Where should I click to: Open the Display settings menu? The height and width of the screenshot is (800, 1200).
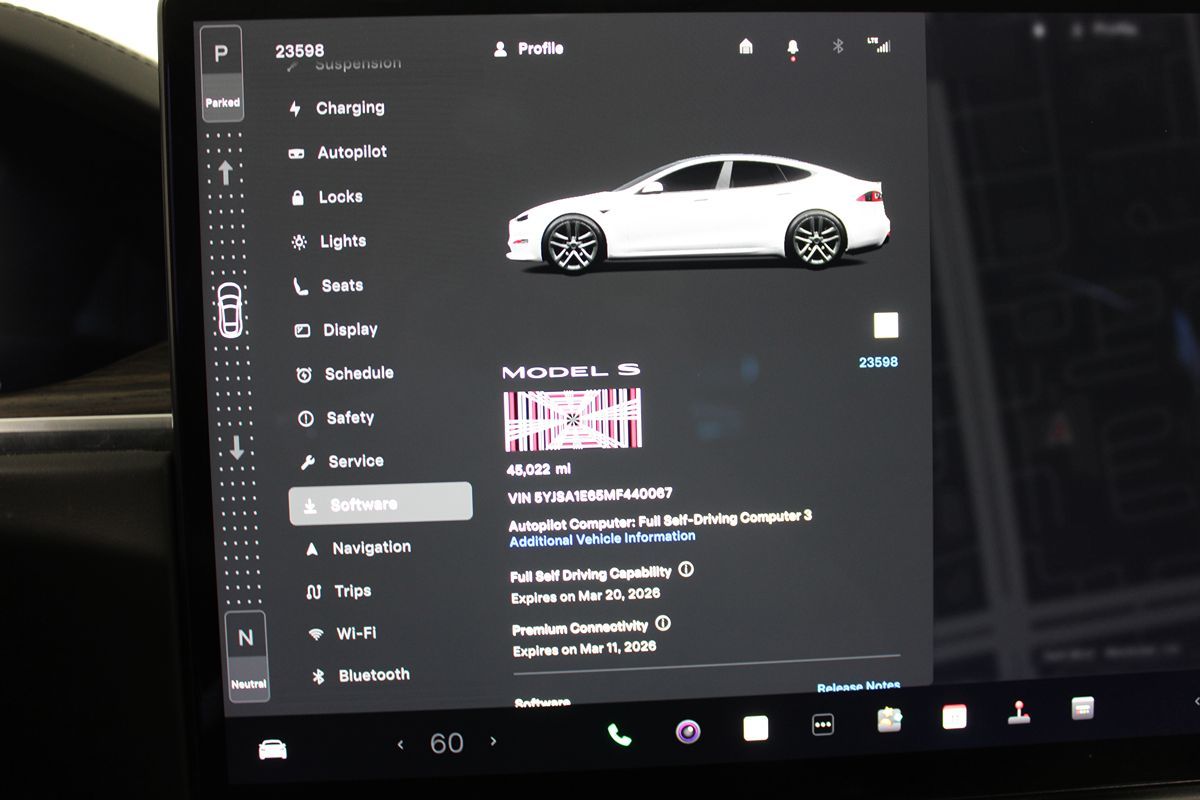[336, 329]
